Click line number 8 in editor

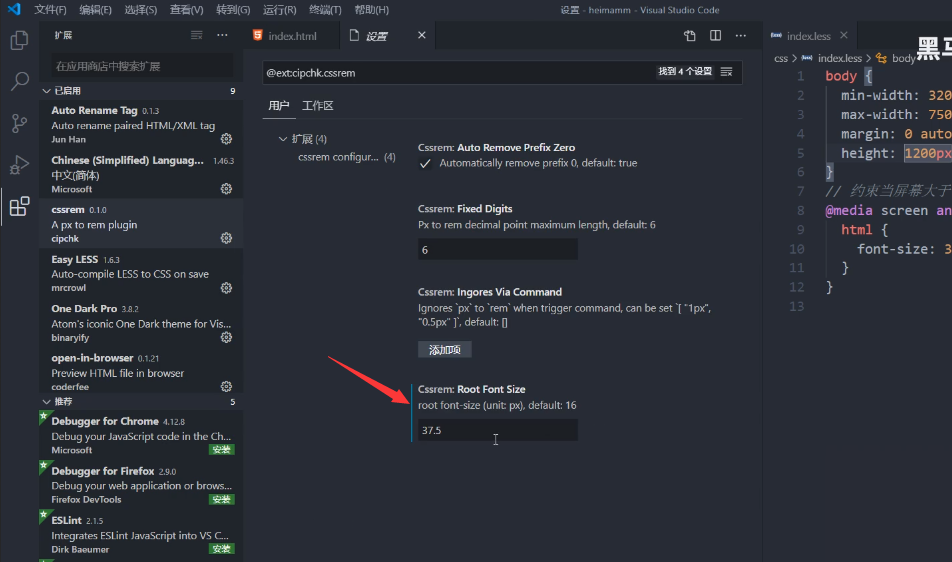(x=800, y=211)
